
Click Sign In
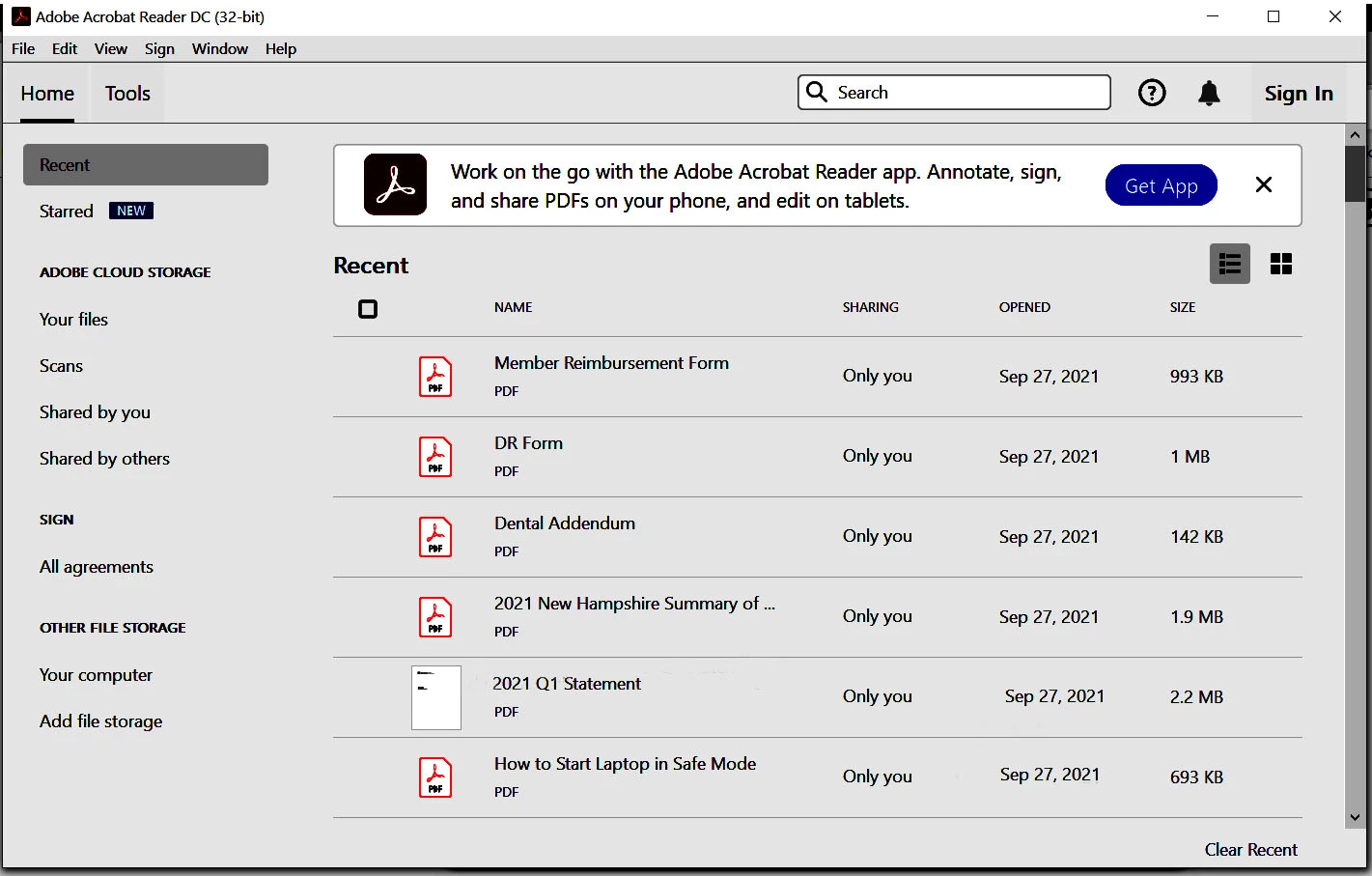pyautogui.click(x=1299, y=94)
